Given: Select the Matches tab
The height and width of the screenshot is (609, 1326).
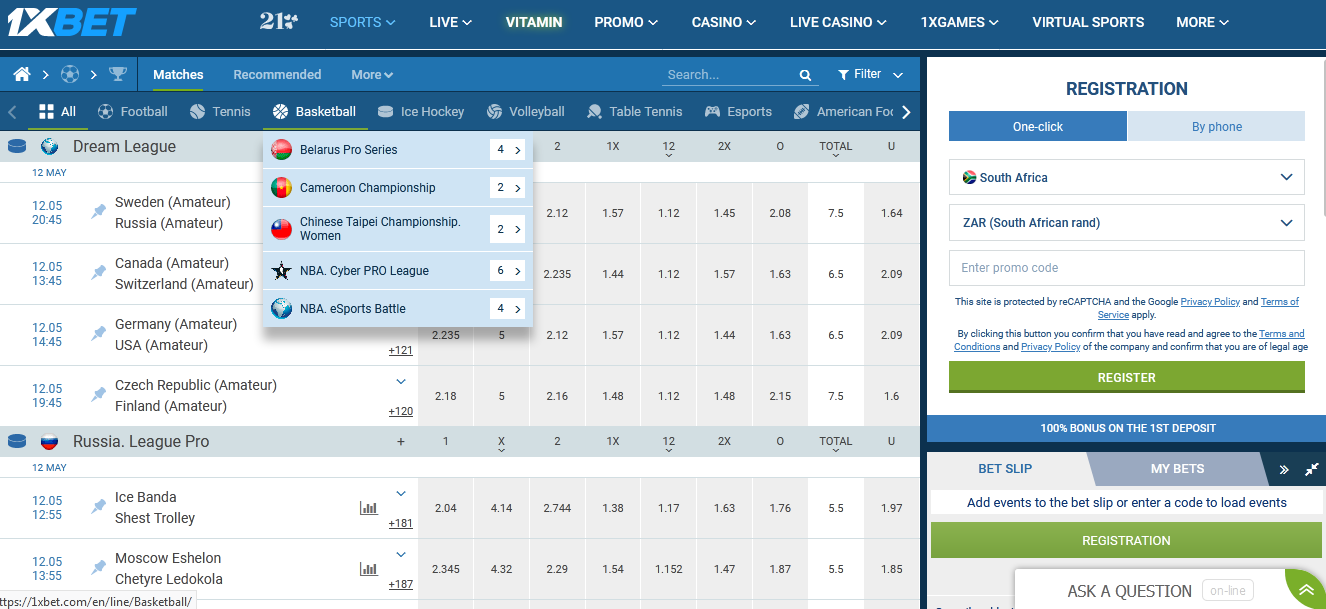Looking at the screenshot, I should coord(178,74).
